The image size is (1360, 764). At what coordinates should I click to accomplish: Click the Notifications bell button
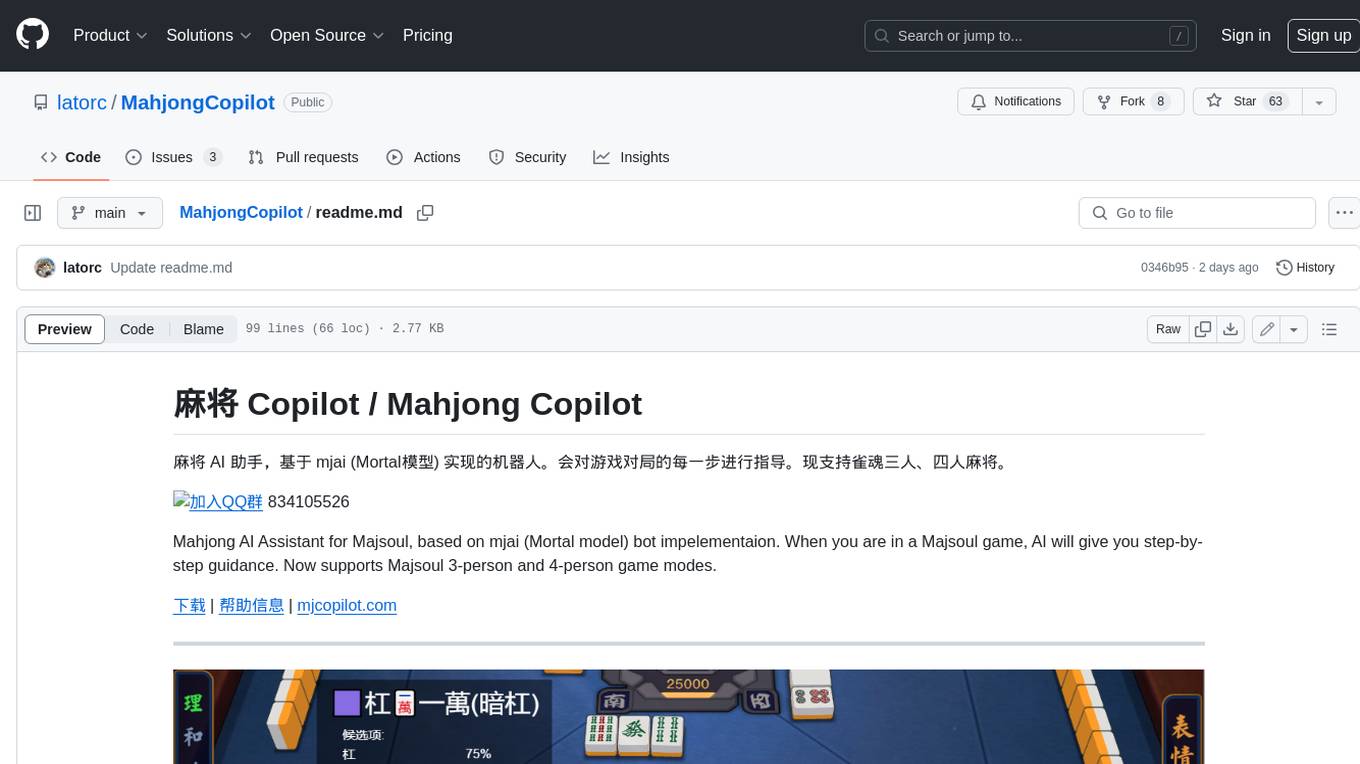[x=1016, y=101]
